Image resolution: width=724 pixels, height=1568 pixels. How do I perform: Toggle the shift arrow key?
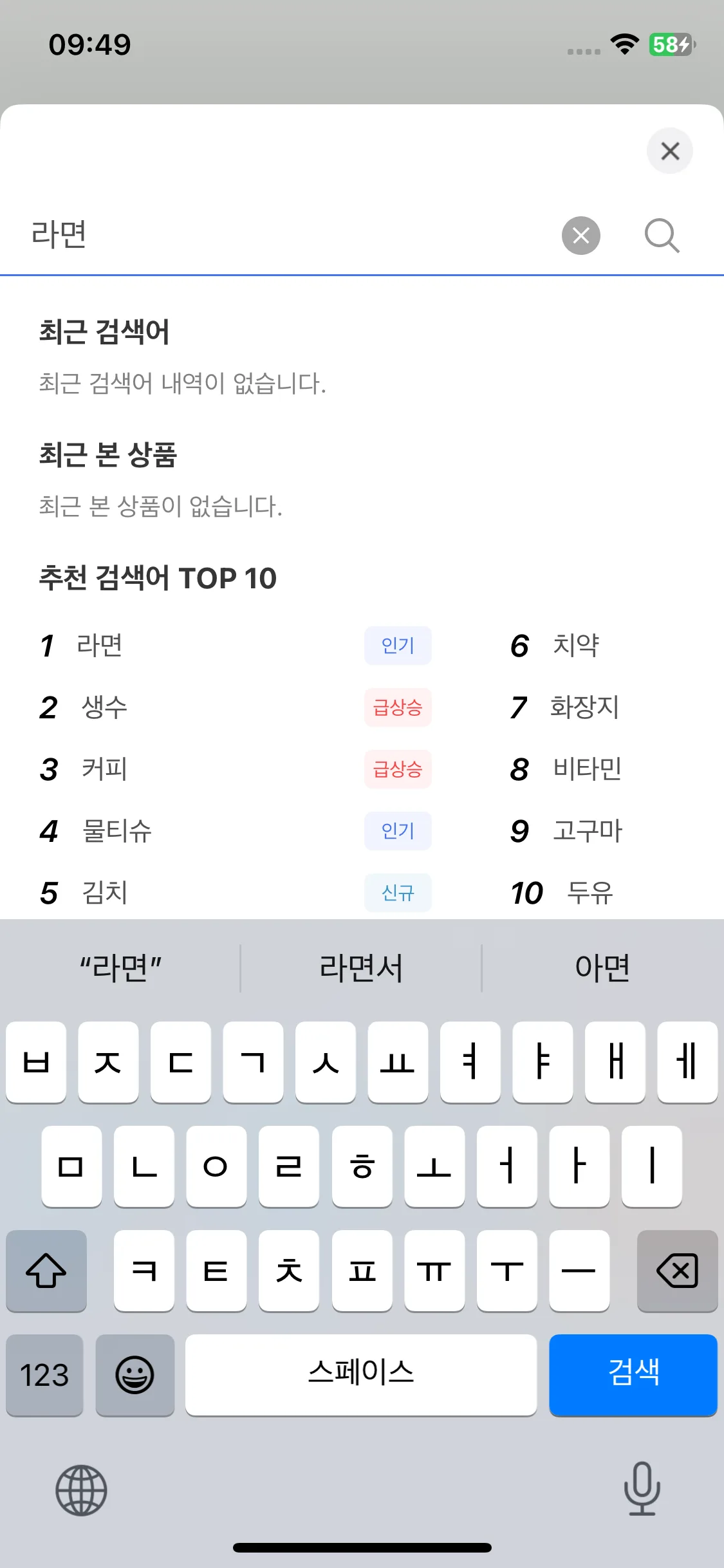[x=46, y=1271]
